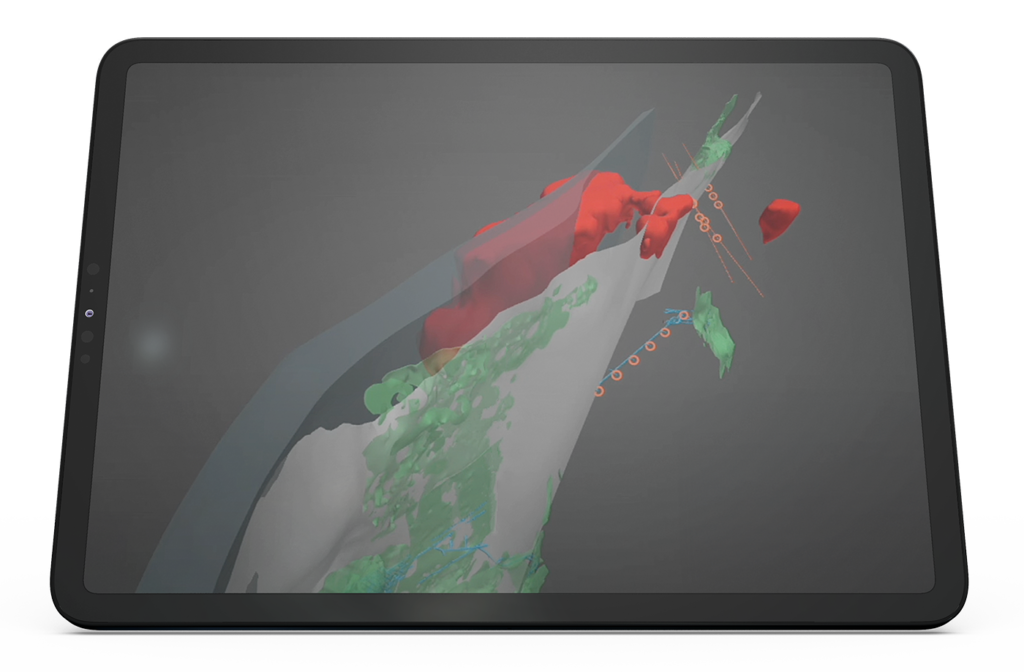Click the lowest orange circle on blue drillhole

[600, 391]
